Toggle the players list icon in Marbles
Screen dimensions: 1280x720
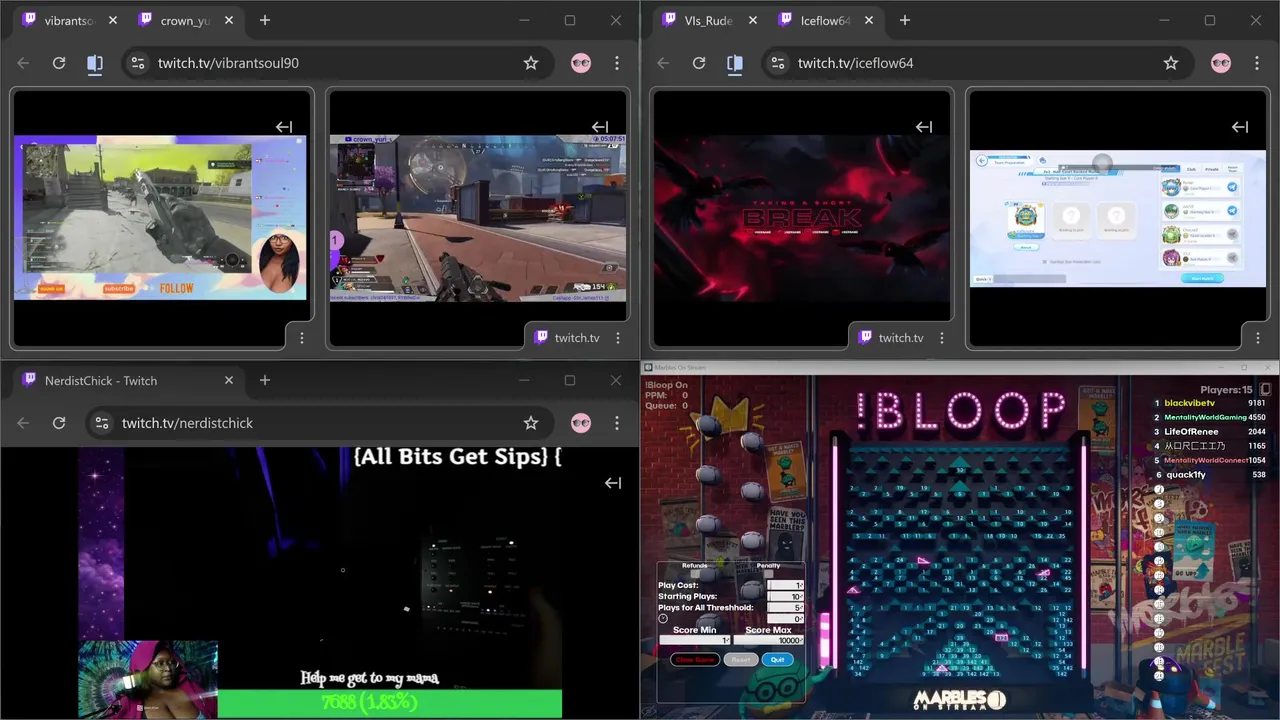[x=1265, y=389]
